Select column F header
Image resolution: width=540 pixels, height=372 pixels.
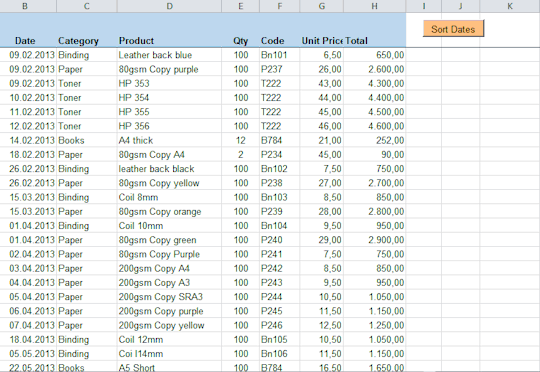click(280, 6)
